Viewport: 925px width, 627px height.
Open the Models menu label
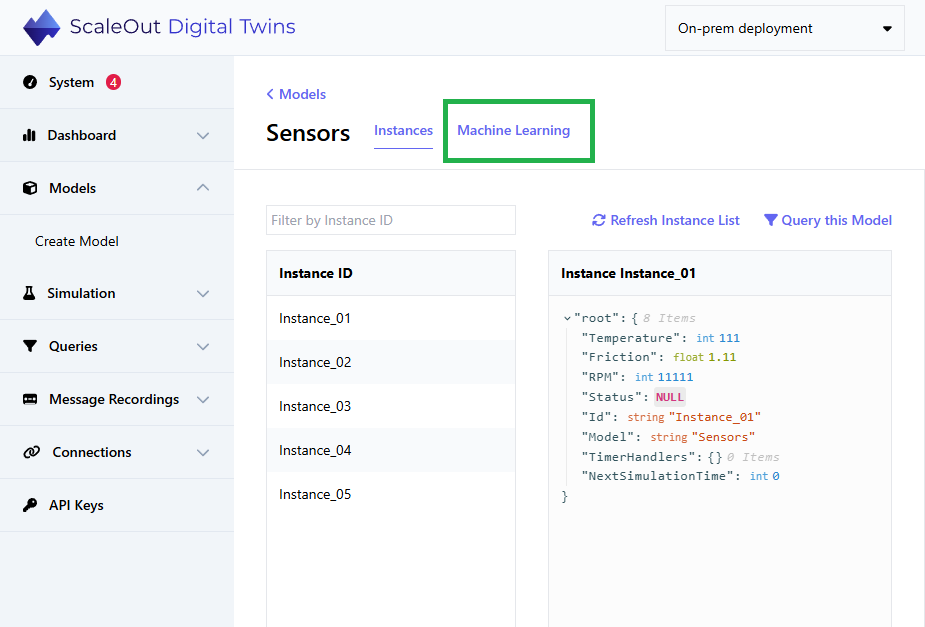click(73, 188)
